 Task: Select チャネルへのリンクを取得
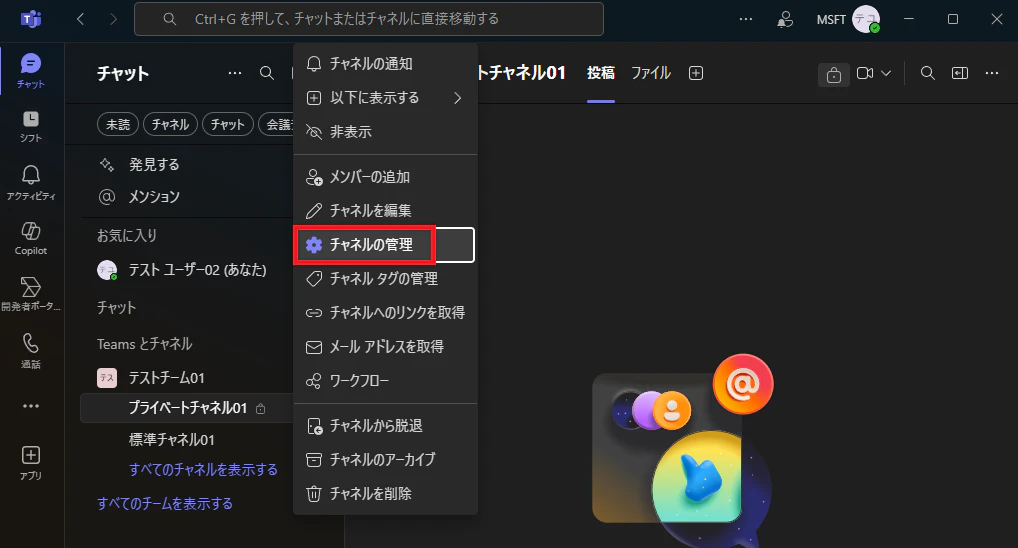385,313
